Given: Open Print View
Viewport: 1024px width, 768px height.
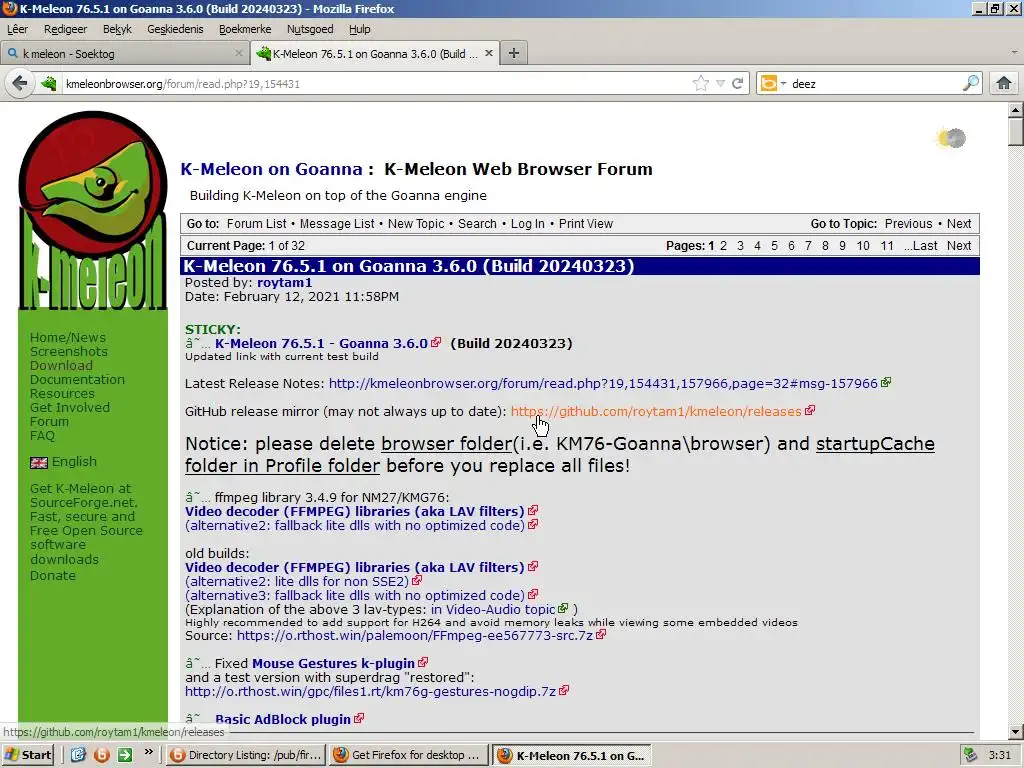Looking at the screenshot, I should coord(586,224).
